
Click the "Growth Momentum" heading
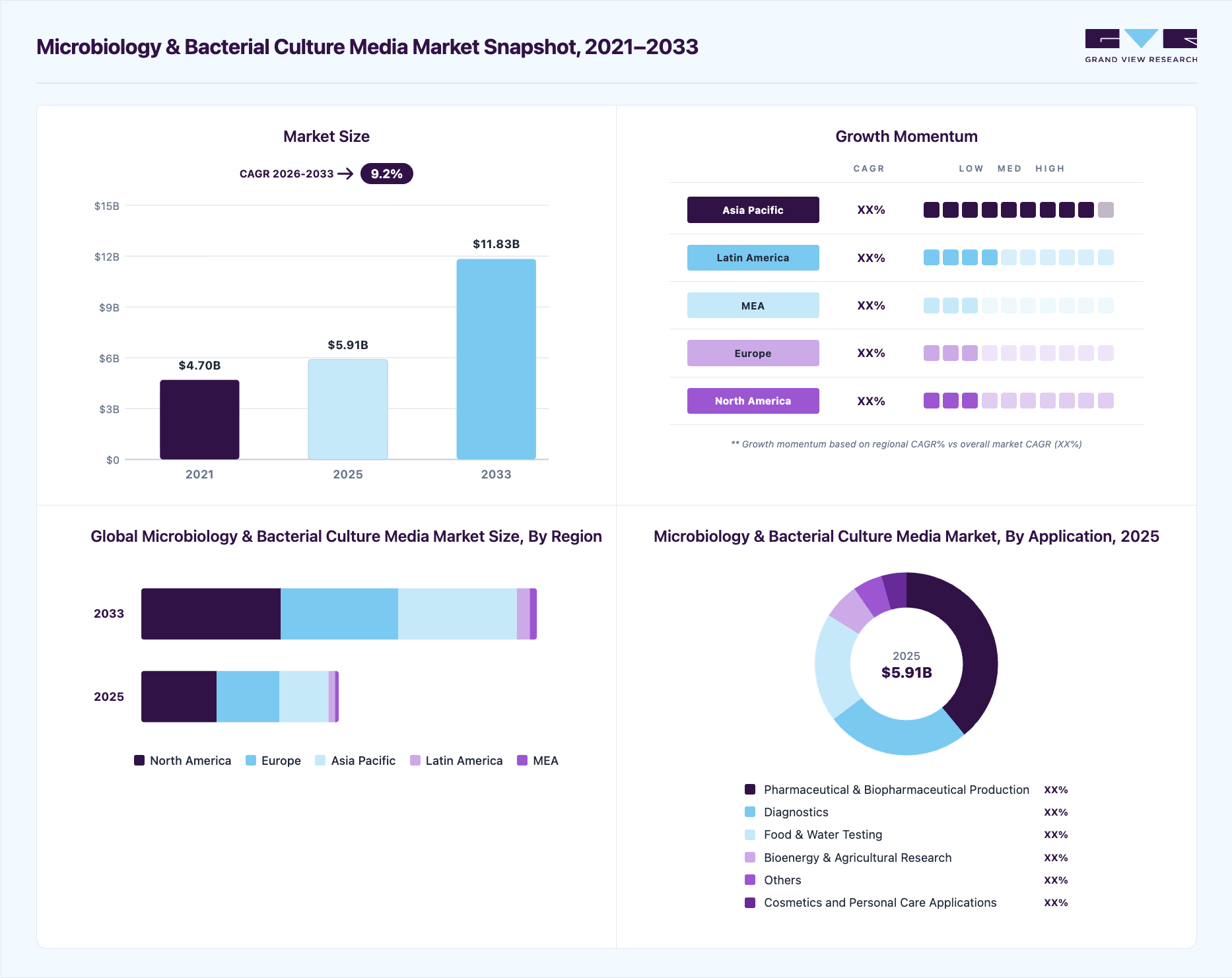click(x=907, y=137)
